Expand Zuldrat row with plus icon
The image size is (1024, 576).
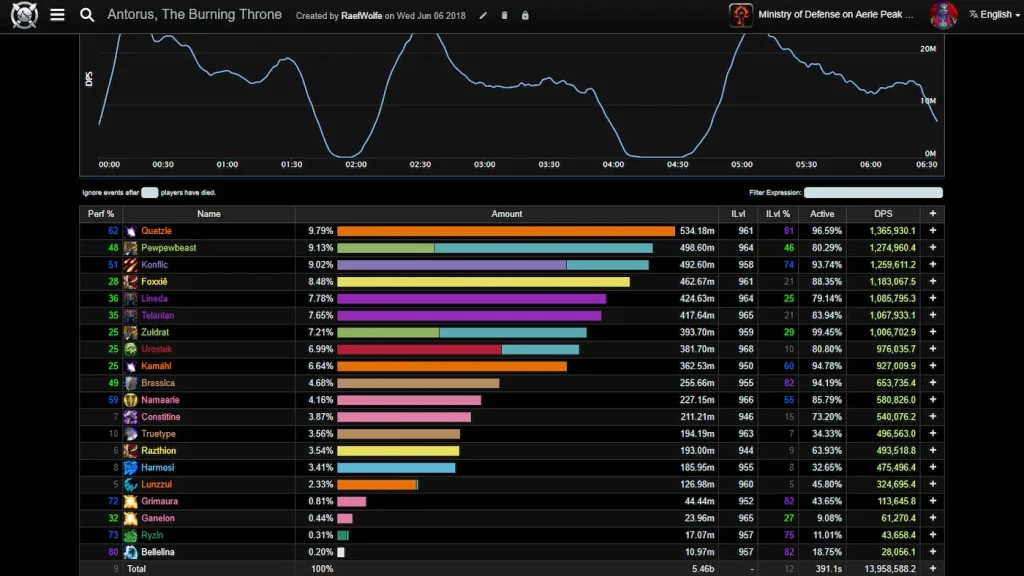(933, 332)
